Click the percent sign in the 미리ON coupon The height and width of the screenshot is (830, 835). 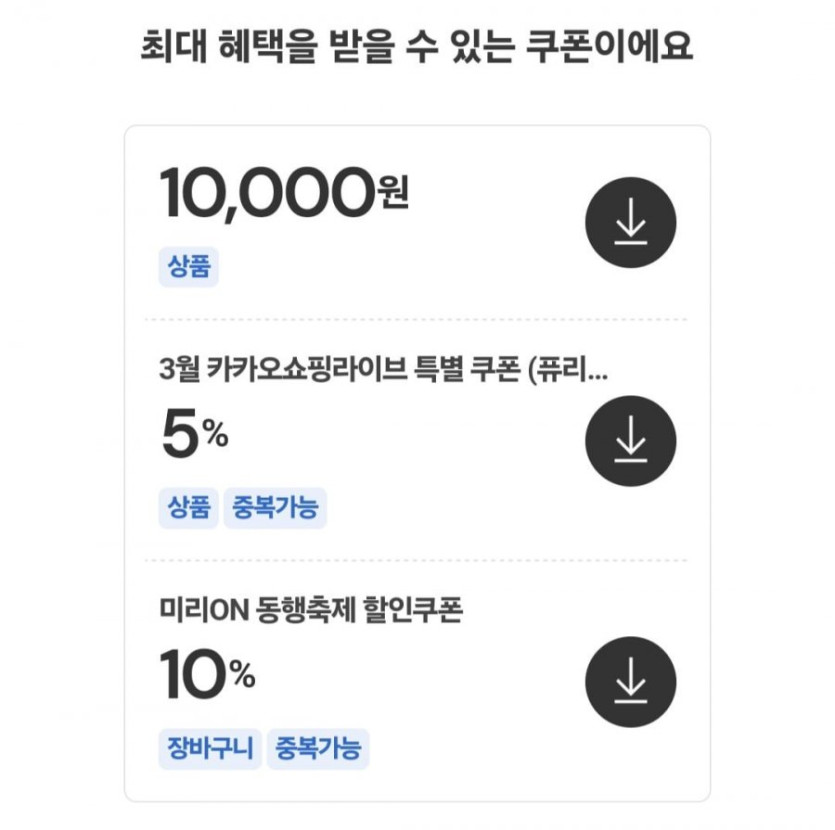241,677
